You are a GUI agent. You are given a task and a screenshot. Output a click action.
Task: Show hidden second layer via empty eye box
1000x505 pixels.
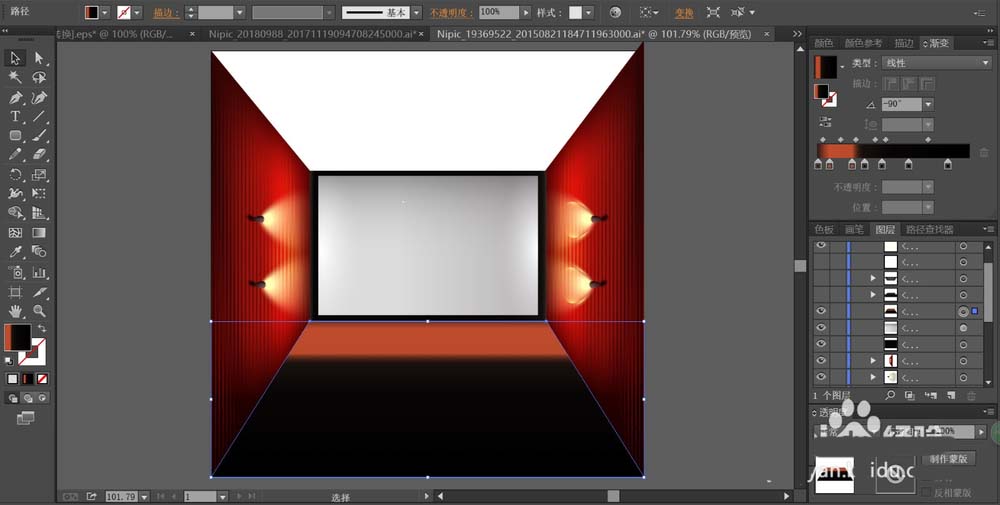tap(821, 261)
